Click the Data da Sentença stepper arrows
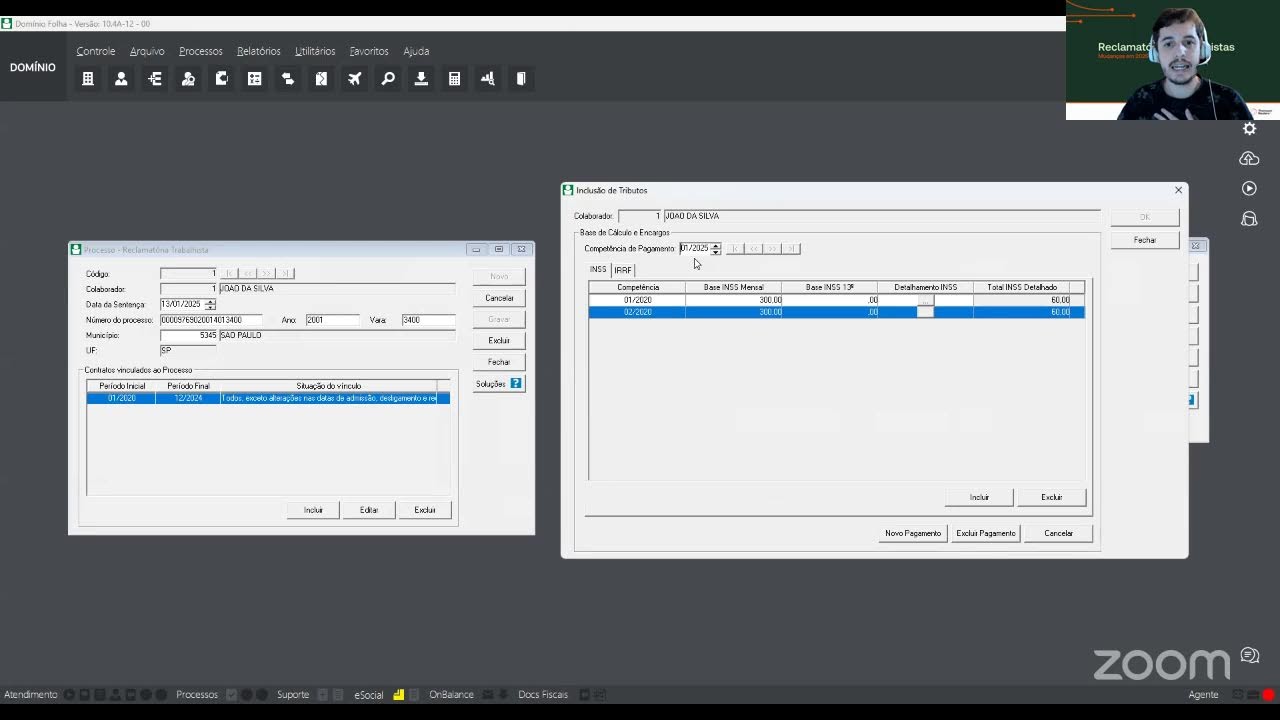The image size is (1280, 720). point(210,304)
